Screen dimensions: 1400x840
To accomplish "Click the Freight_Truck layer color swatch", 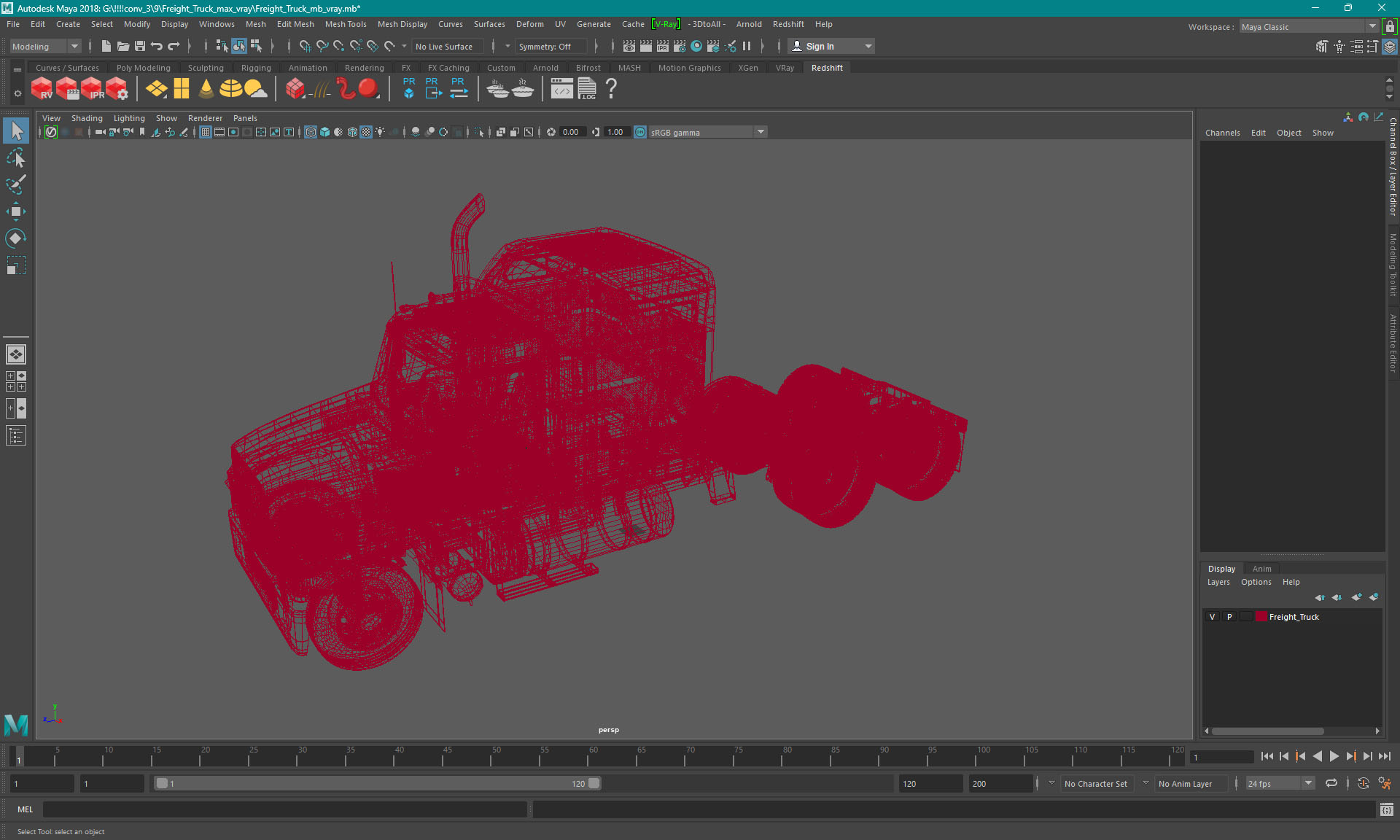I will 1261,617.
